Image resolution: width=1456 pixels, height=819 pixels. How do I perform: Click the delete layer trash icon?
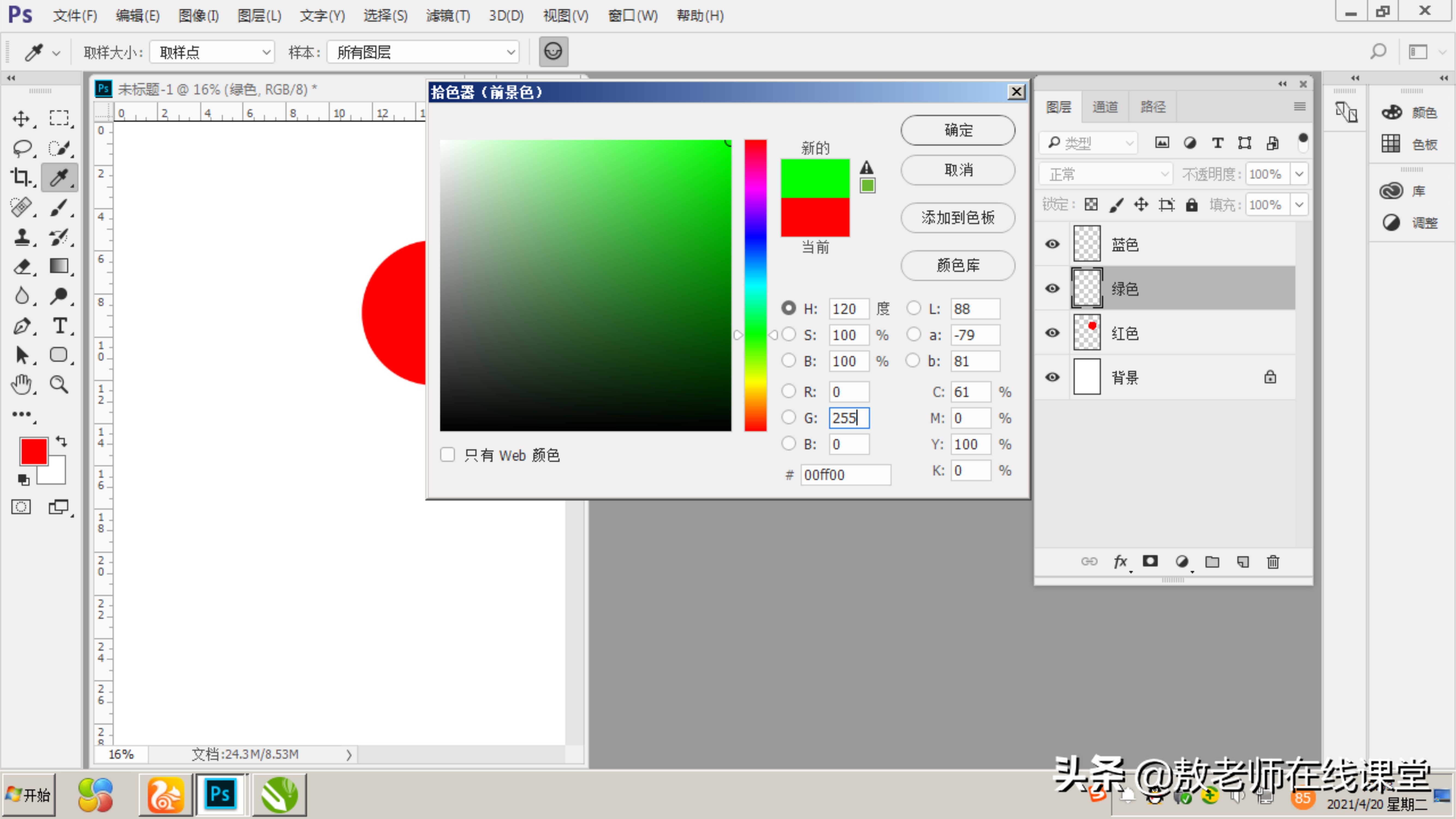[x=1273, y=562]
